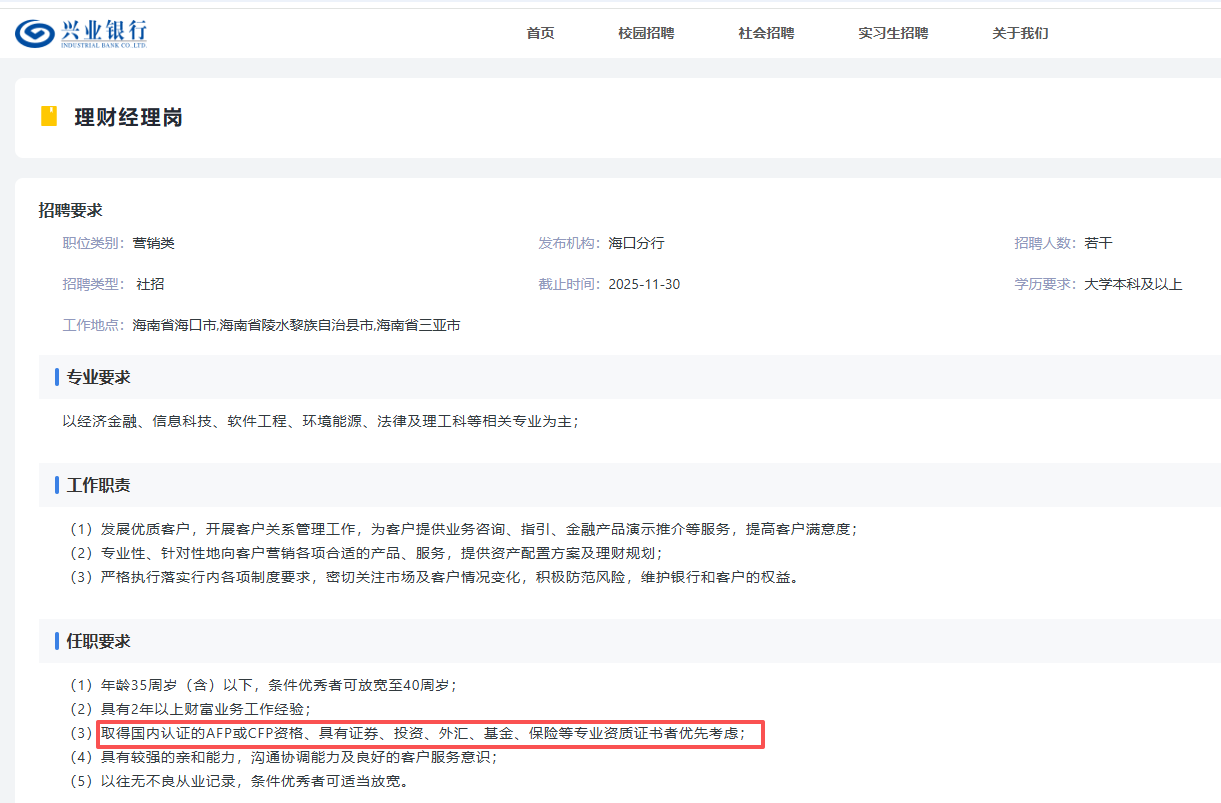This screenshot has width=1221, height=803.
Task: Click the deadline date 2025-11-30
Action: click(x=644, y=284)
